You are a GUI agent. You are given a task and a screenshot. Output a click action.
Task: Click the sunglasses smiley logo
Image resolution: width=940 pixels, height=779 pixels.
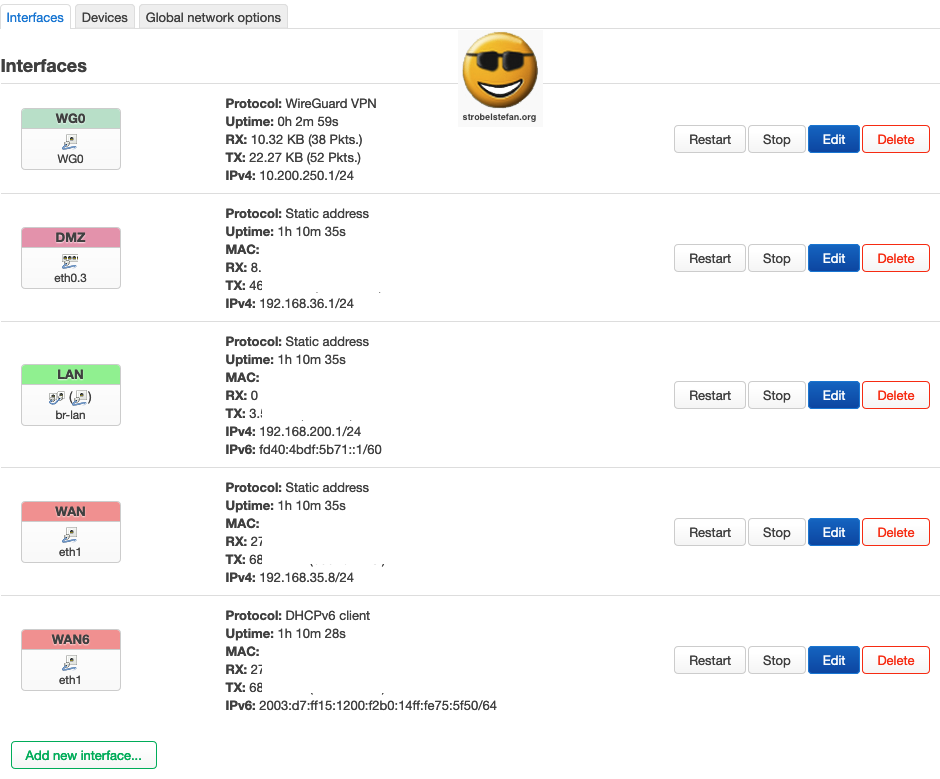(500, 70)
